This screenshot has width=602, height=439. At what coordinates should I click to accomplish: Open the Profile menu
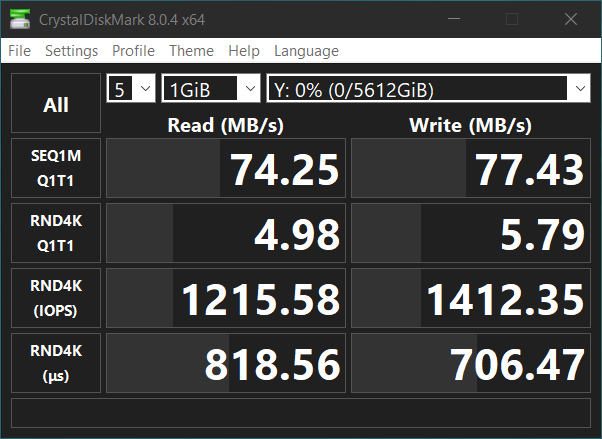tap(133, 51)
